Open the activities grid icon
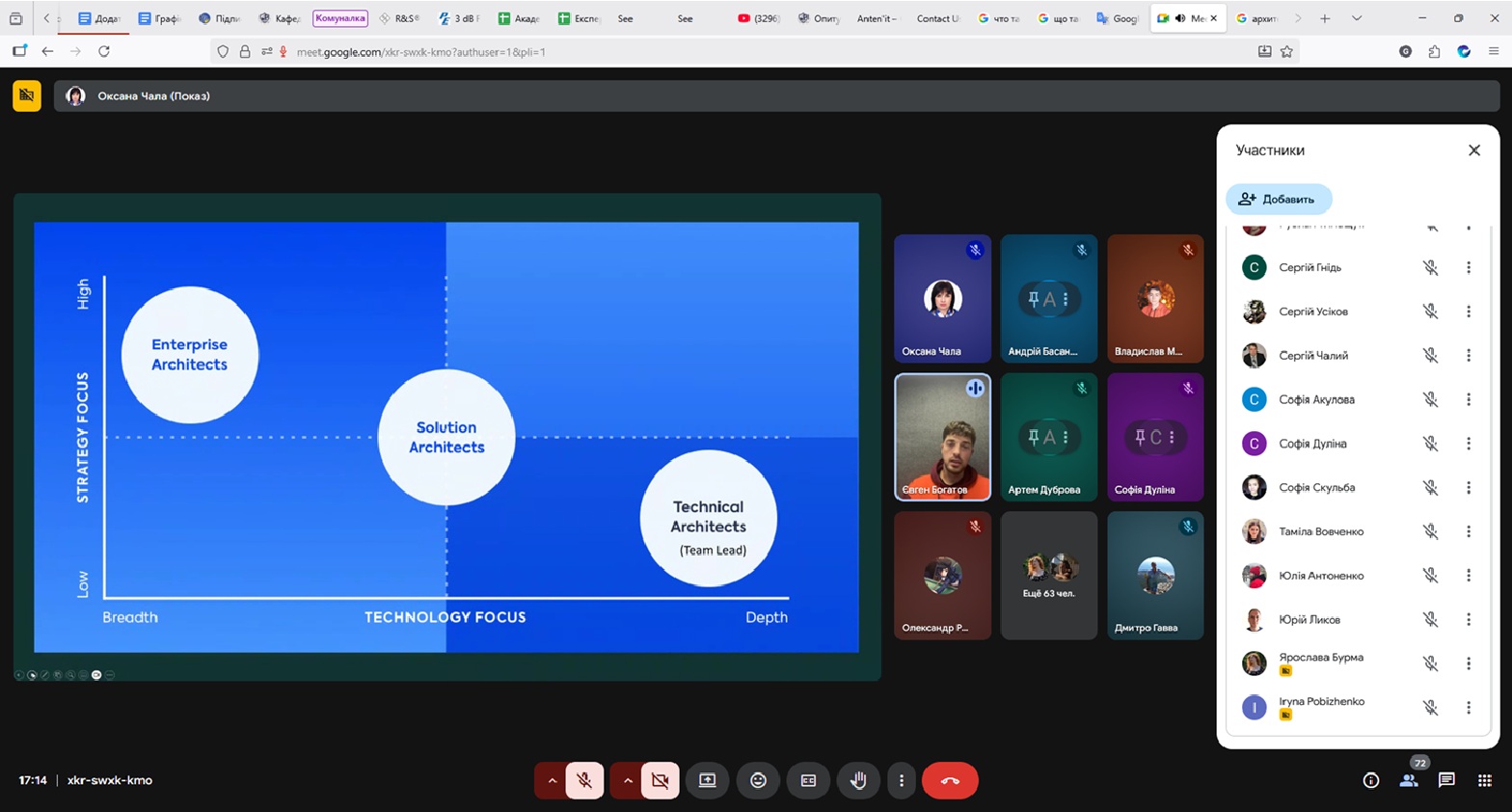 coord(1484,780)
